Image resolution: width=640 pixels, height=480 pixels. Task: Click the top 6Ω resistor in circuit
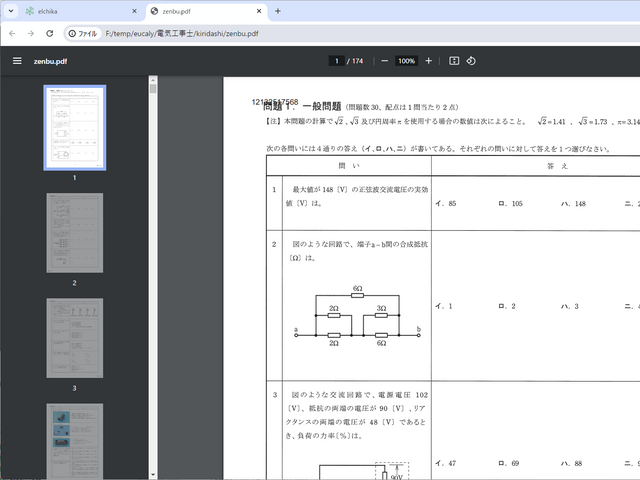[x=358, y=295]
